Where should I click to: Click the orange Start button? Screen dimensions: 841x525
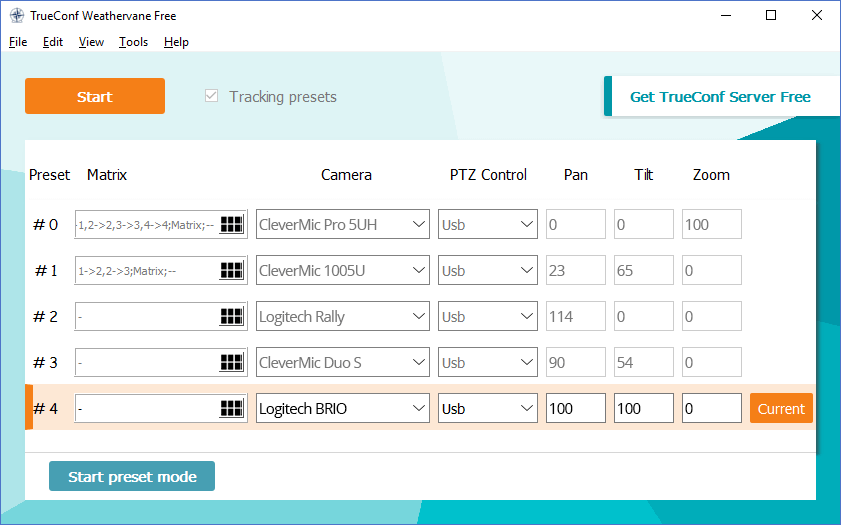tap(95, 96)
